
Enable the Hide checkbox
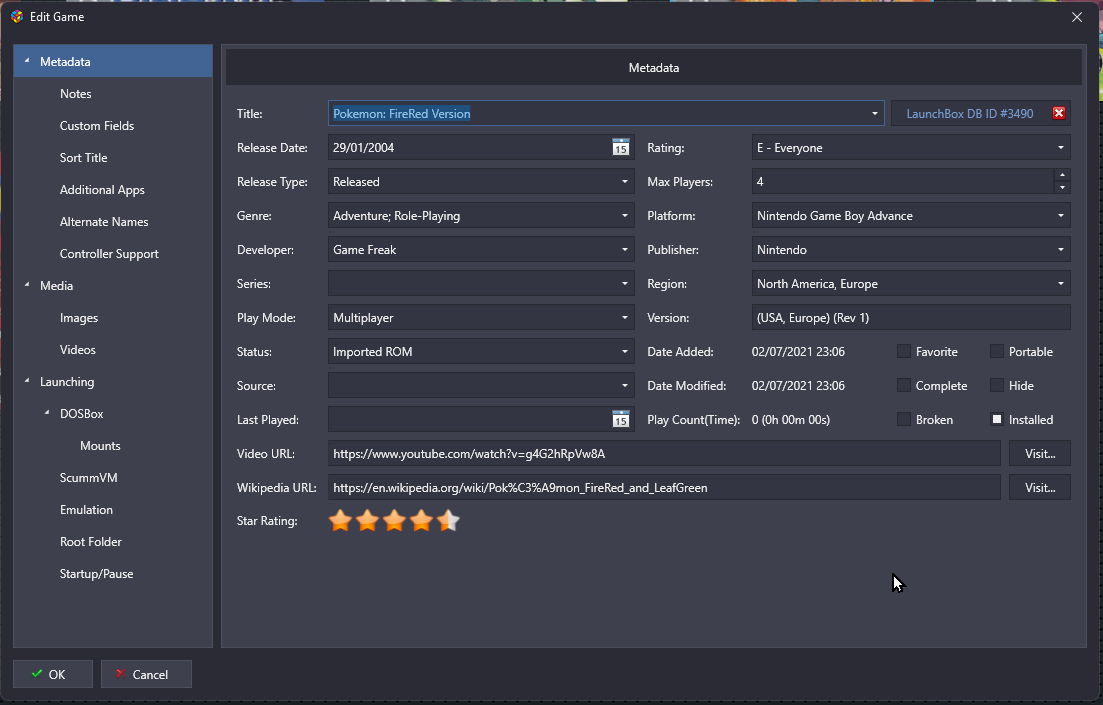pos(997,385)
